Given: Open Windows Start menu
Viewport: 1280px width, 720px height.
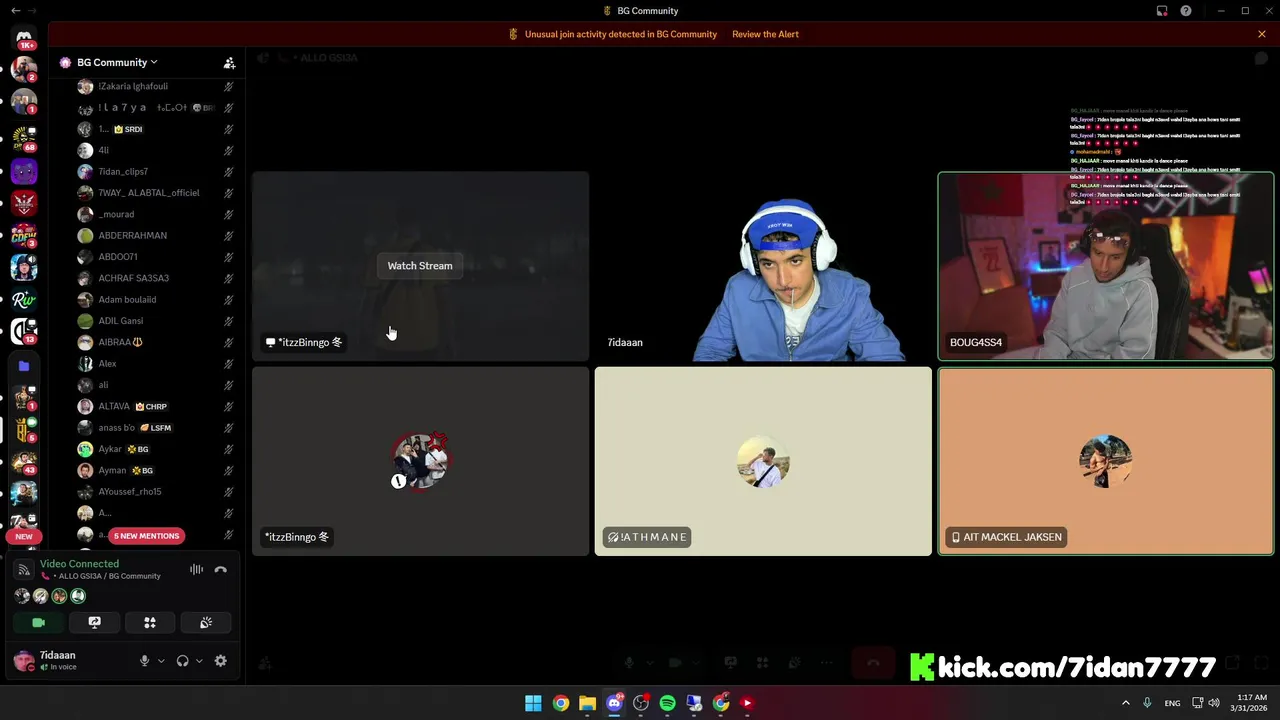Looking at the screenshot, I should point(533,703).
